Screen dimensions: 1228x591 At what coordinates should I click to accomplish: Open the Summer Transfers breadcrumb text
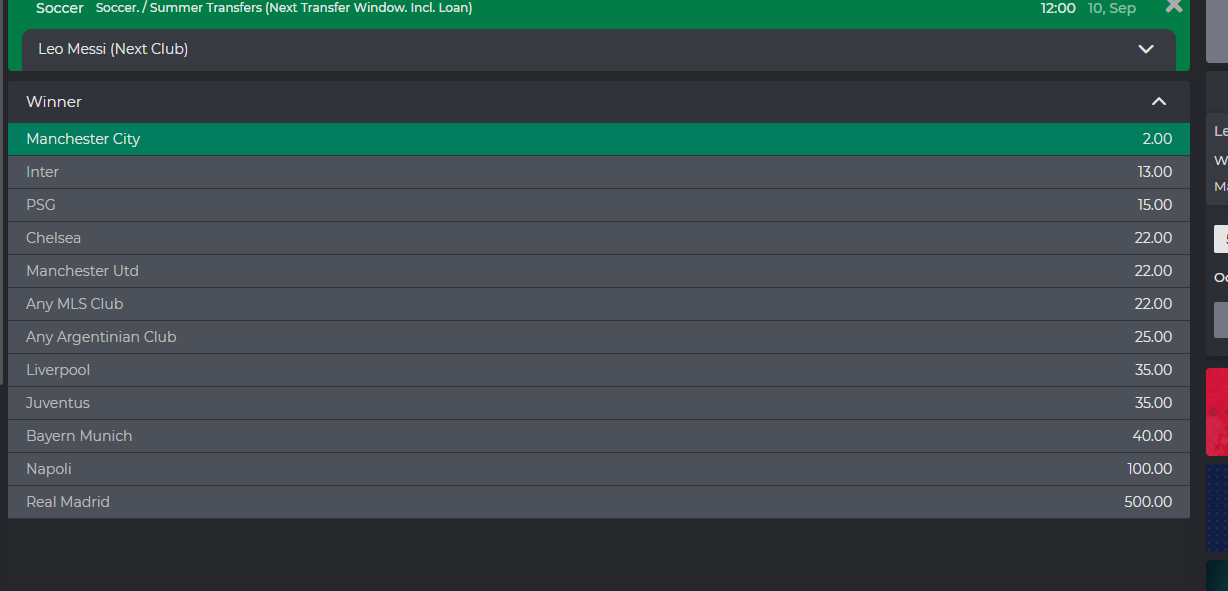pyautogui.click(x=284, y=8)
